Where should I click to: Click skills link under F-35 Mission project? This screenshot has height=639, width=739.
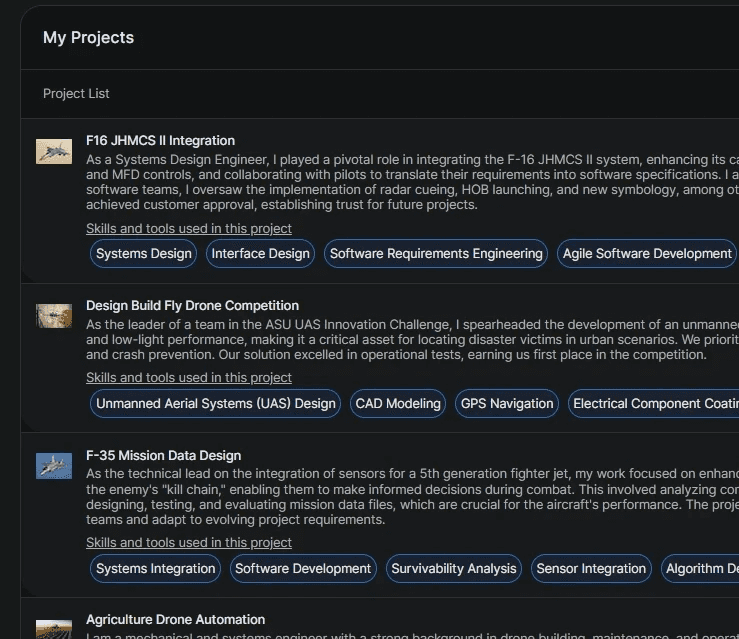tap(189, 542)
